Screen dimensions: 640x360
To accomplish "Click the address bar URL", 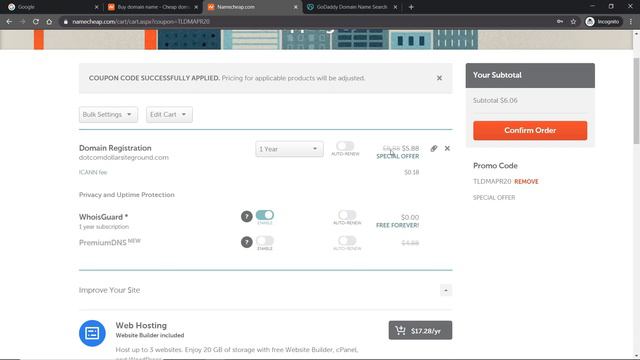I will coord(141,22).
